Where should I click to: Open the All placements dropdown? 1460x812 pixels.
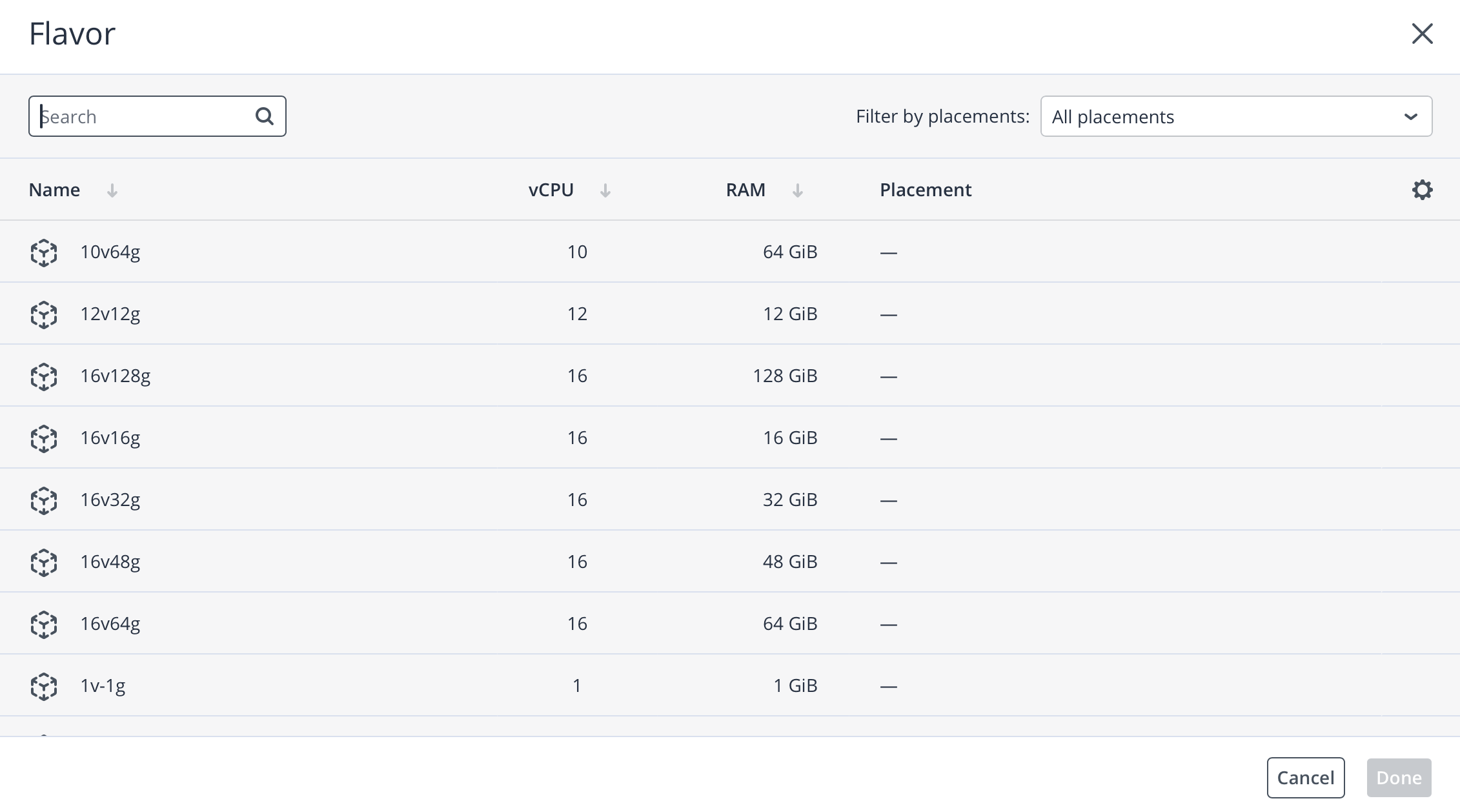[x=1235, y=117]
